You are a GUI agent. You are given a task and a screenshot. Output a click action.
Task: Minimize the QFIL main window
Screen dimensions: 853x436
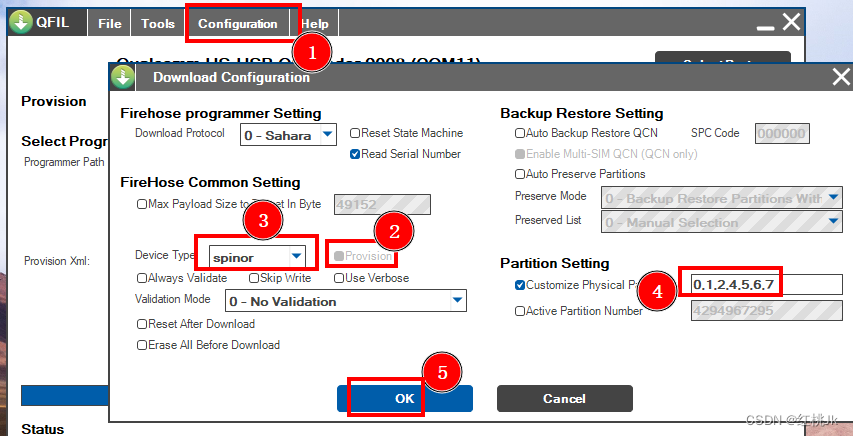(765, 27)
